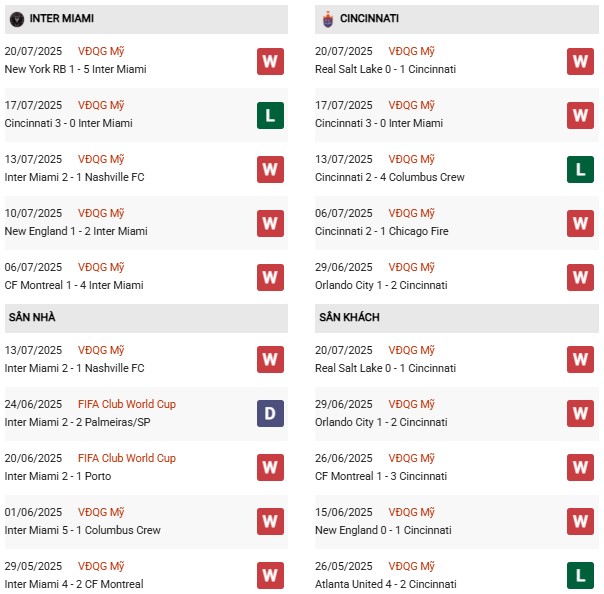Click the draw badge for Palmeiras match
Image resolution: width=604 pixels, height=594 pixels.
click(x=270, y=414)
